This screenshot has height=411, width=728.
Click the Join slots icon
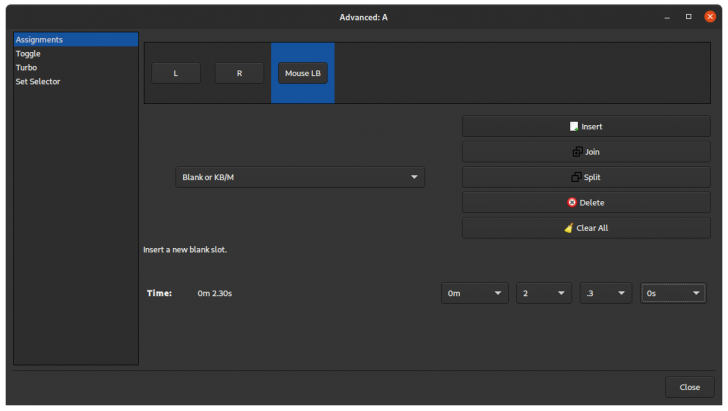click(x=577, y=152)
